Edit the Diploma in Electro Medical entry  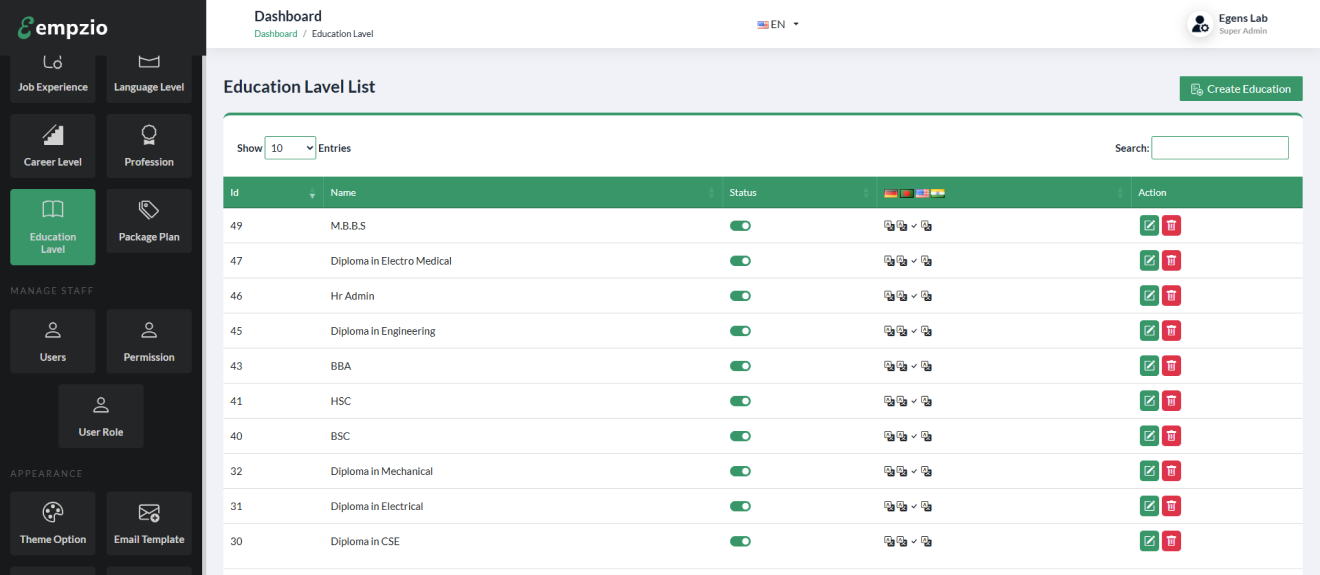coord(1149,261)
